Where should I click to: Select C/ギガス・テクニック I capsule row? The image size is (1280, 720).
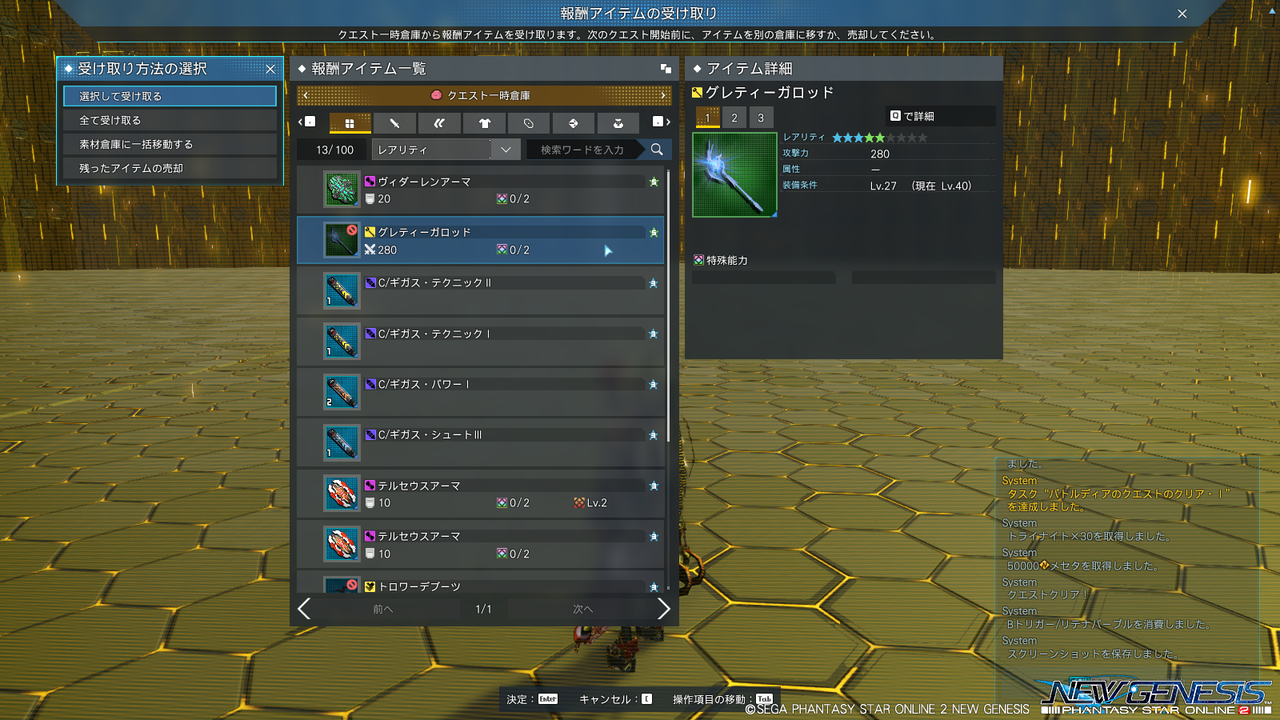pyautogui.click(x=481, y=342)
